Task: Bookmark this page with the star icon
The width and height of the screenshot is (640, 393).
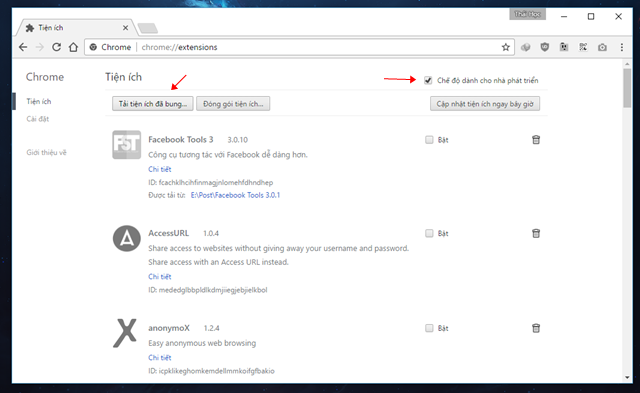Action: [506, 47]
